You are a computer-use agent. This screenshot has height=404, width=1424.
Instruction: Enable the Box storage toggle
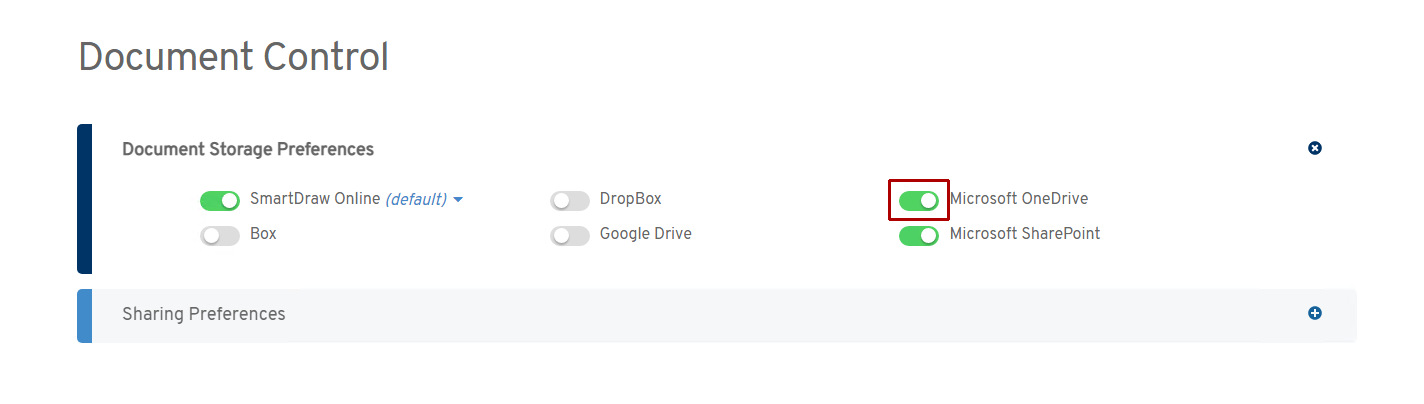220,236
